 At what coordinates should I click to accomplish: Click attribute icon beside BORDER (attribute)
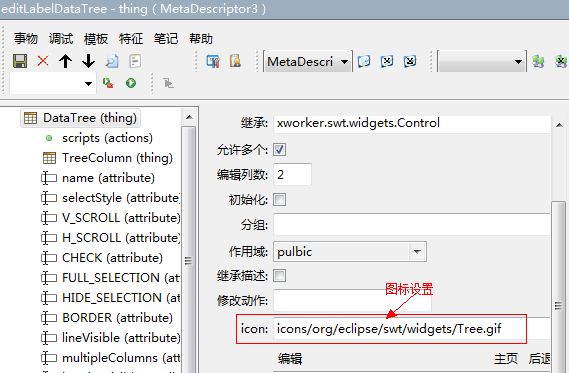[49, 317]
